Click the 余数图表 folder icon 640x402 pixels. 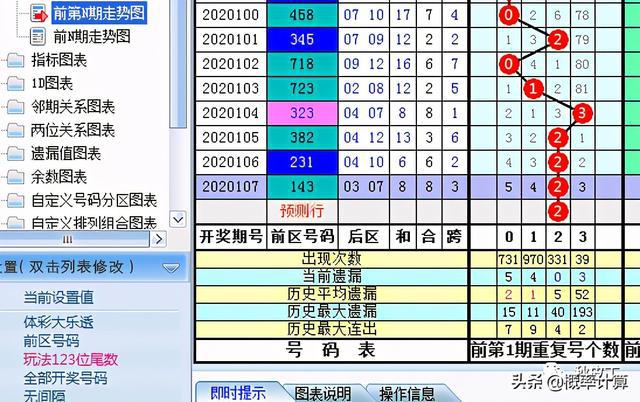click(x=16, y=176)
